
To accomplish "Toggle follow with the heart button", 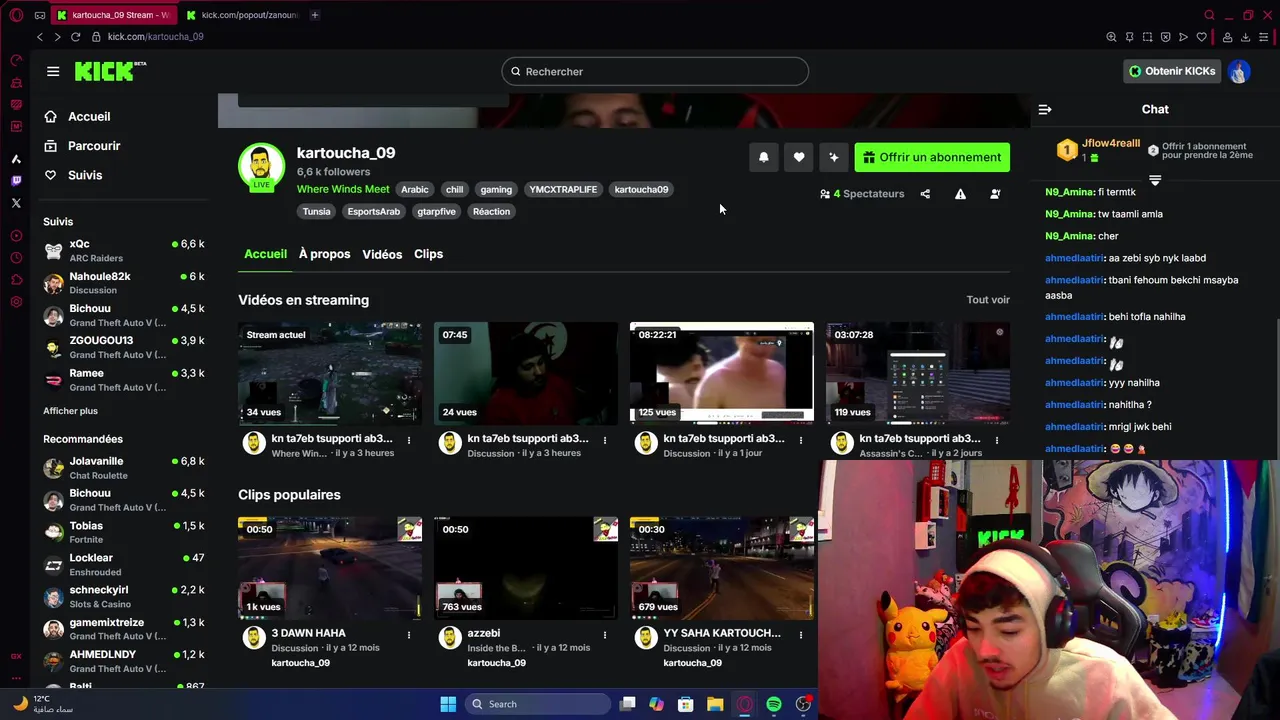I will click(799, 157).
